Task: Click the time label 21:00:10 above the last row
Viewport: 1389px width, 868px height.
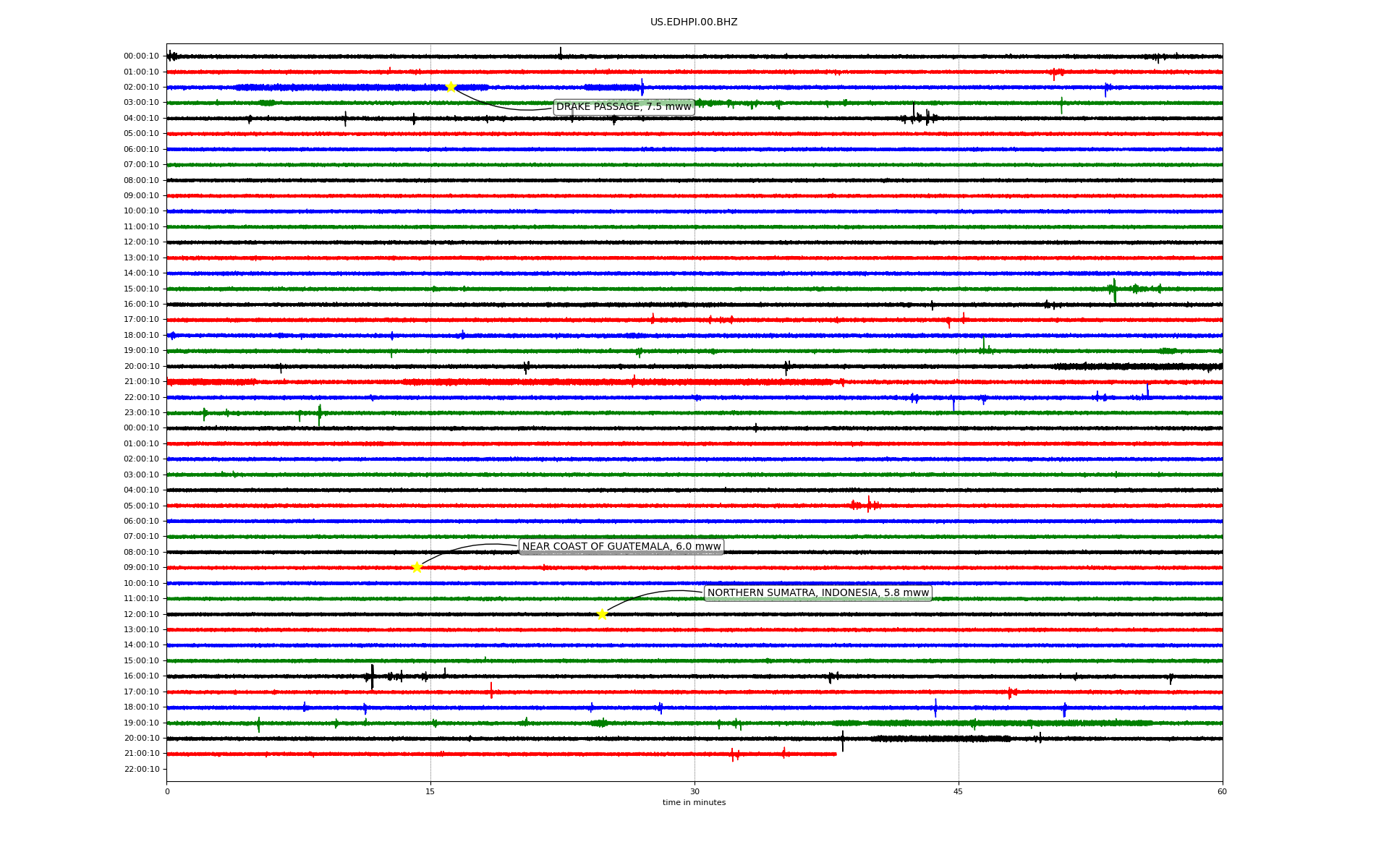Action: coord(141,754)
